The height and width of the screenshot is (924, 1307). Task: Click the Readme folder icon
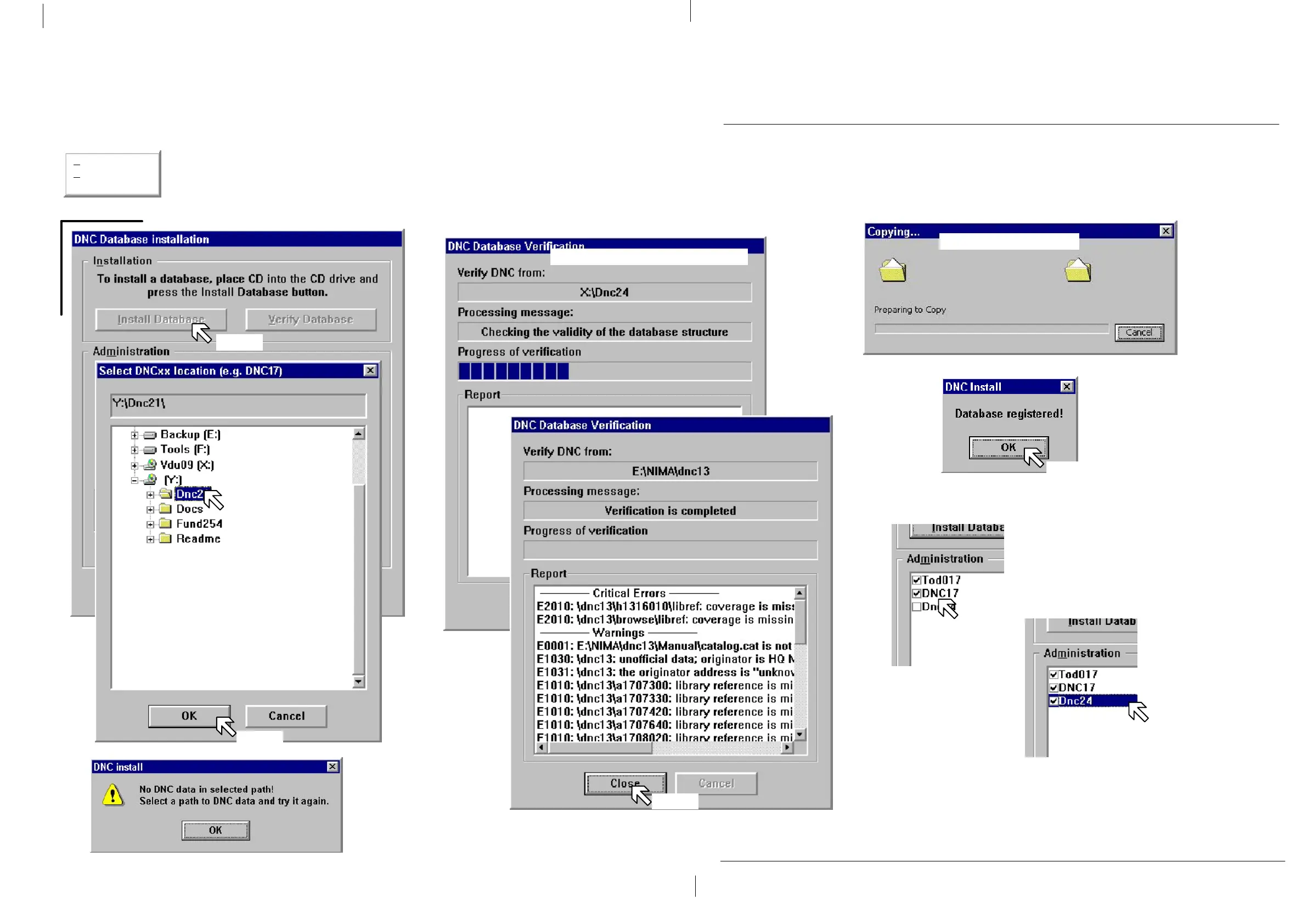[x=166, y=539]
